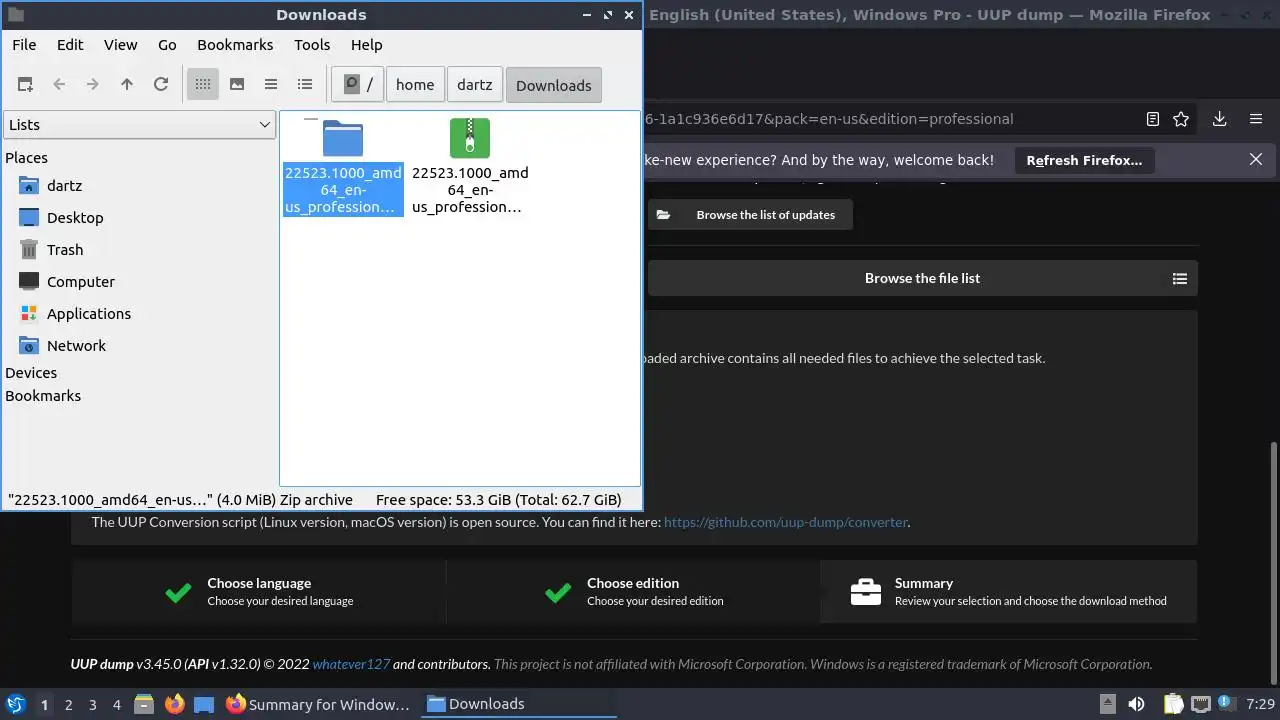Switch to detailed list view
1280x720 pixels.
pyautogui.click(x=305, y=85)
